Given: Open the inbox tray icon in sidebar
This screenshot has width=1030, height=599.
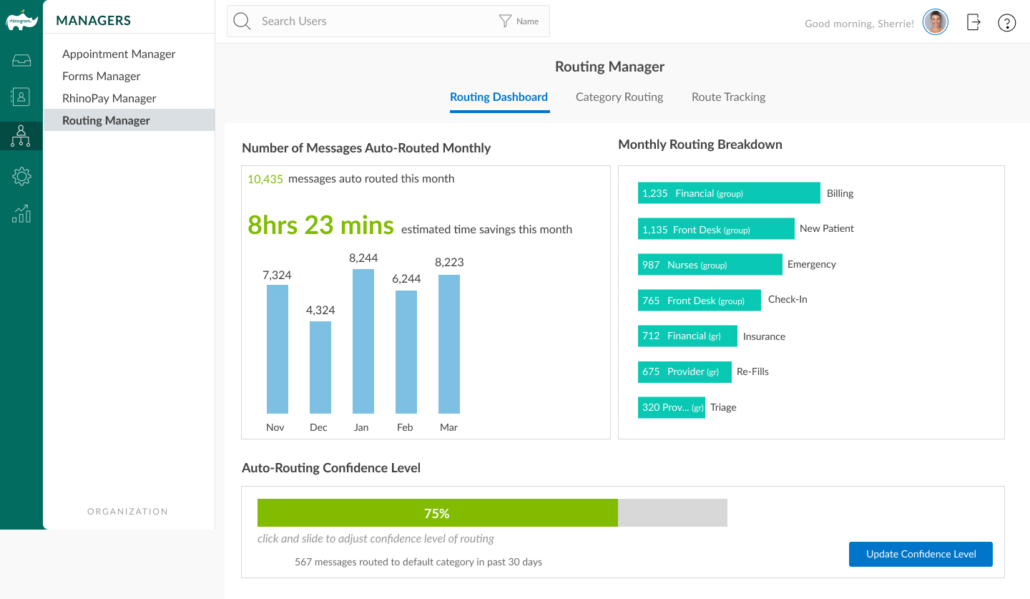Looking at the screenshot, I should [21, 61].
